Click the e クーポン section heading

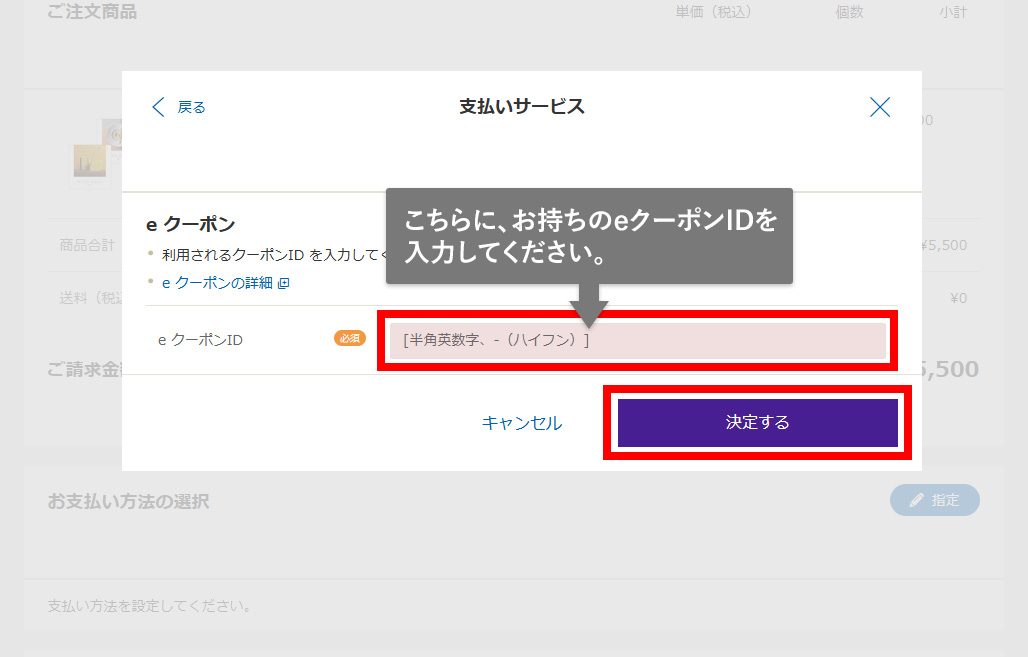pyautogui.click(x=190, y=224)
